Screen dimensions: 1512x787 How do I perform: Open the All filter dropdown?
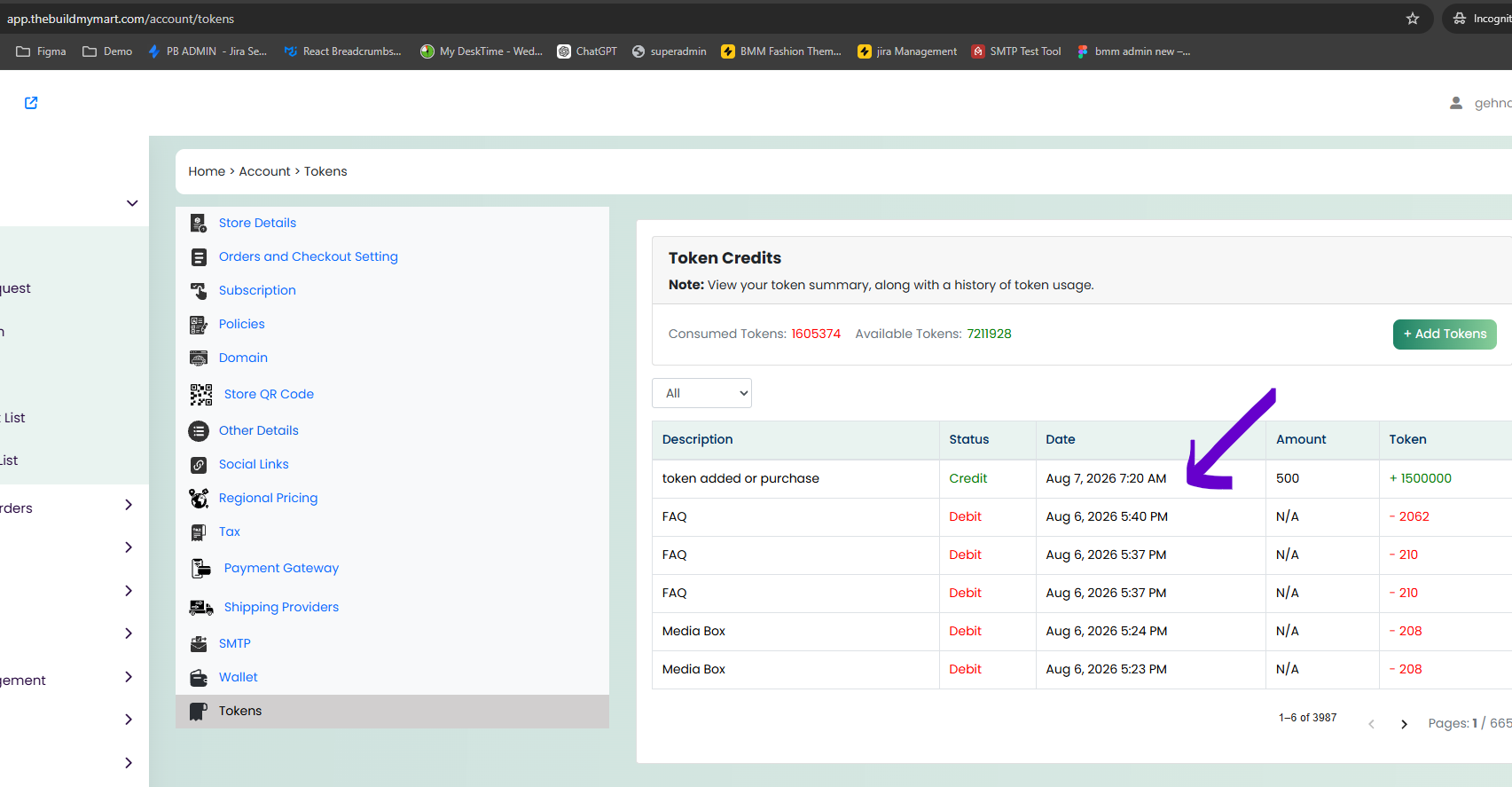tap(701, 393)
